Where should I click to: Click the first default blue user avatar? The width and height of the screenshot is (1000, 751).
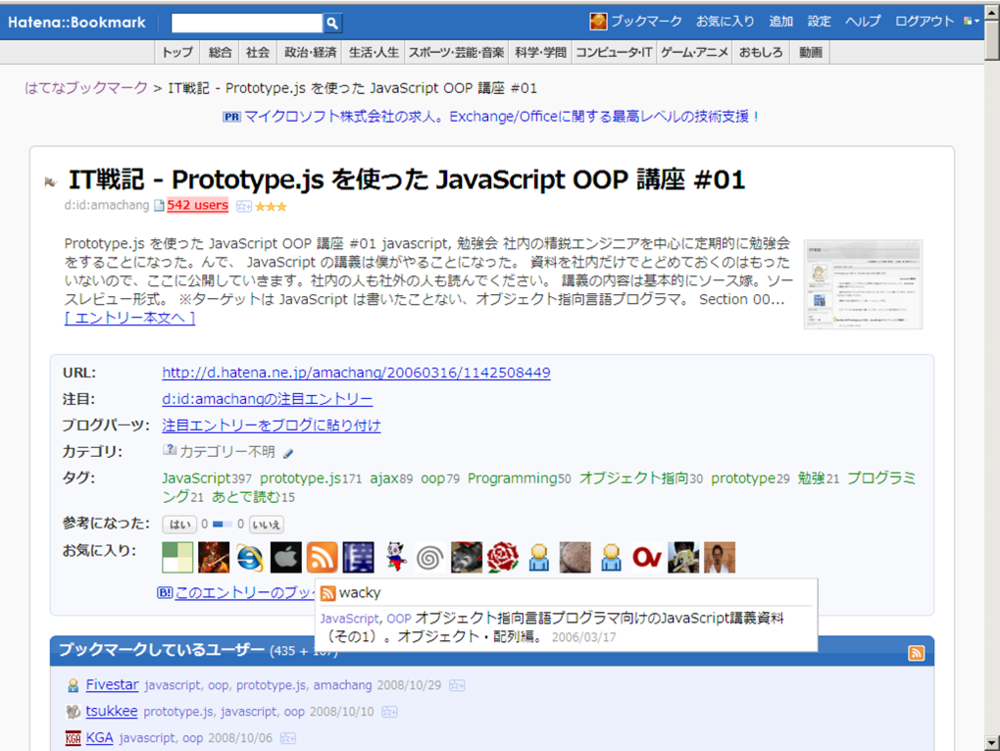point(539,557)
